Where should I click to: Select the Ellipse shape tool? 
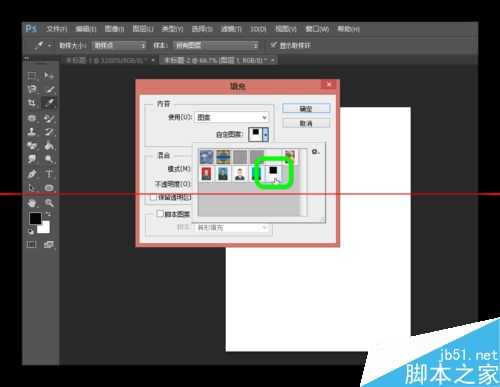point(49,187)
